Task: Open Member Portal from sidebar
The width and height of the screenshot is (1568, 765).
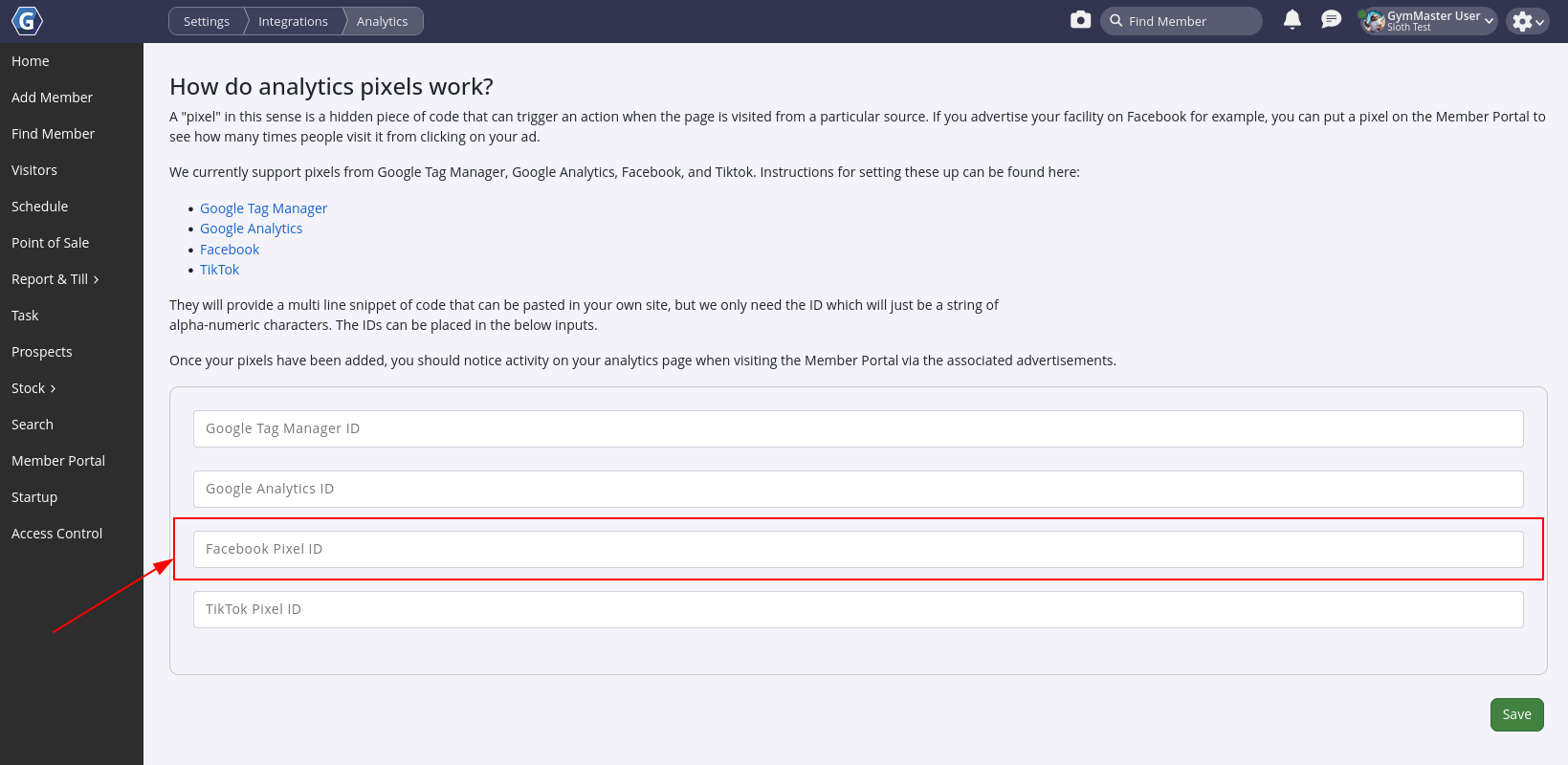Action: 58,461
